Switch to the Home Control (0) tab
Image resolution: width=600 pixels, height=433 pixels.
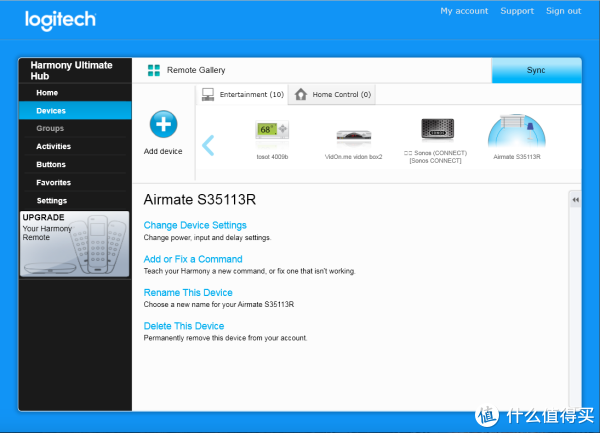point(333,95)
